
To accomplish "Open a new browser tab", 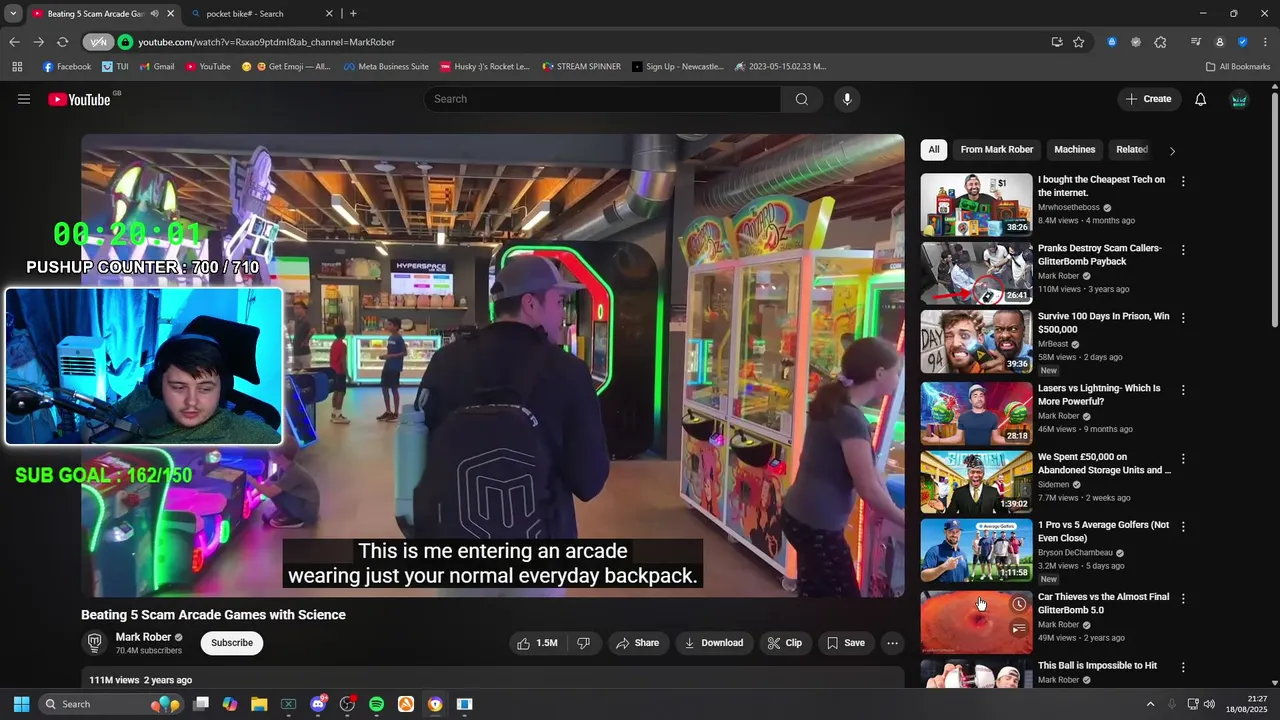I will click(x=353, y=14).
